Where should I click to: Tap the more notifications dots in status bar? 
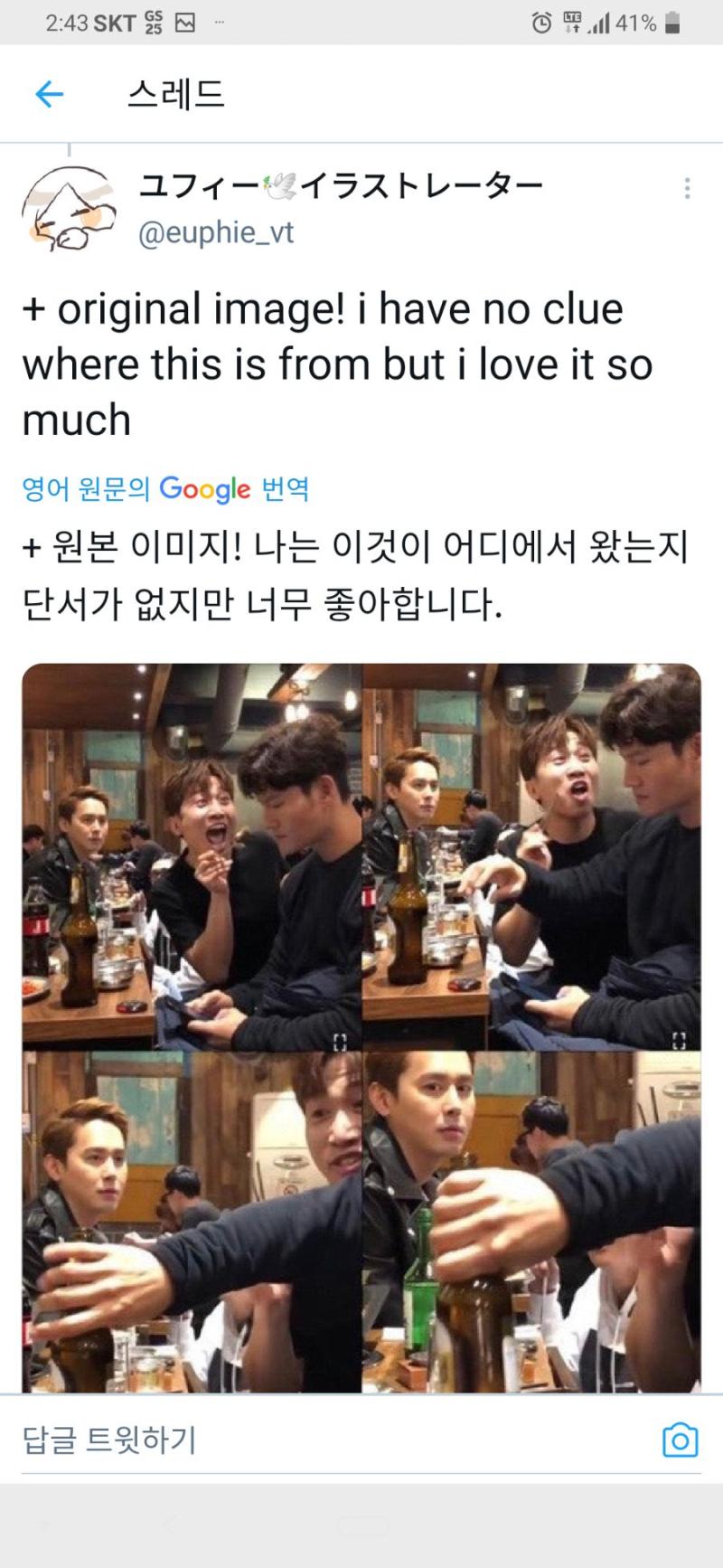[219, 24]
